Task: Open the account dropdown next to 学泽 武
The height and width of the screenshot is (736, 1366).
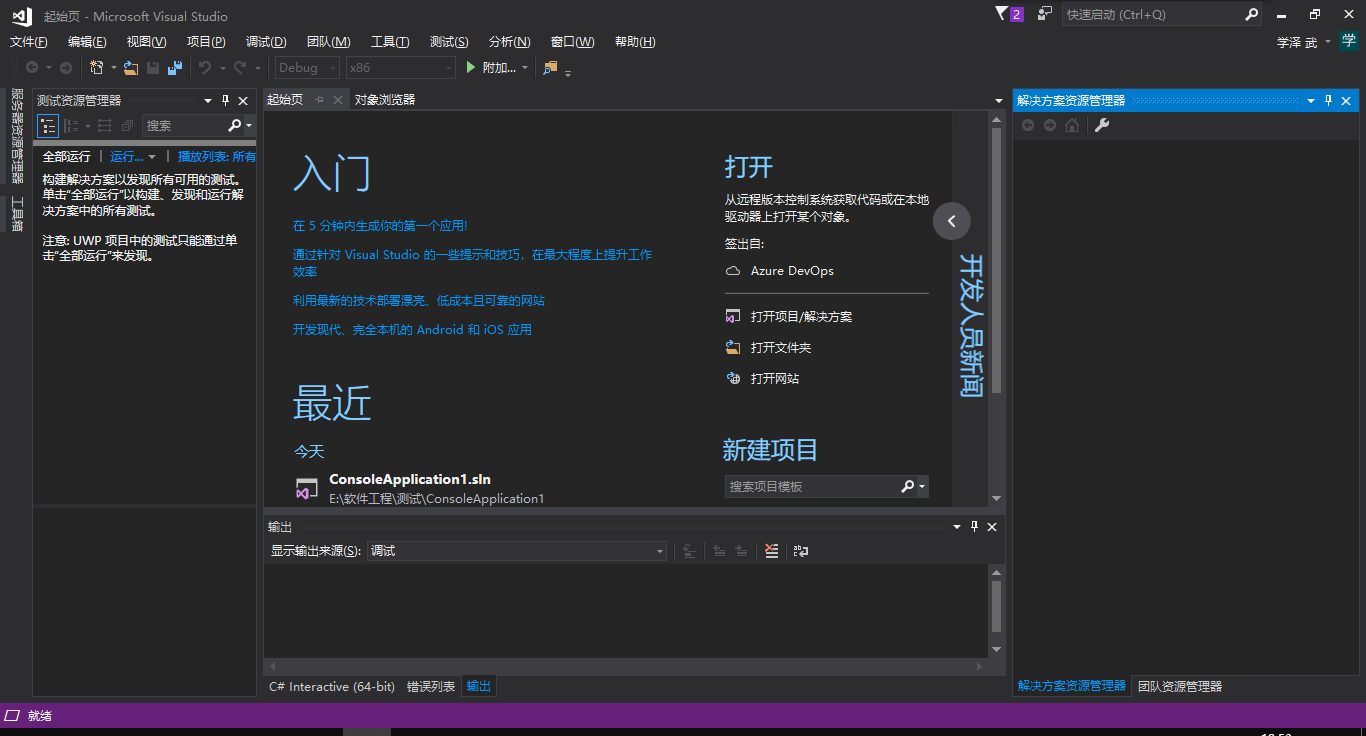Action: point(1328,42)
